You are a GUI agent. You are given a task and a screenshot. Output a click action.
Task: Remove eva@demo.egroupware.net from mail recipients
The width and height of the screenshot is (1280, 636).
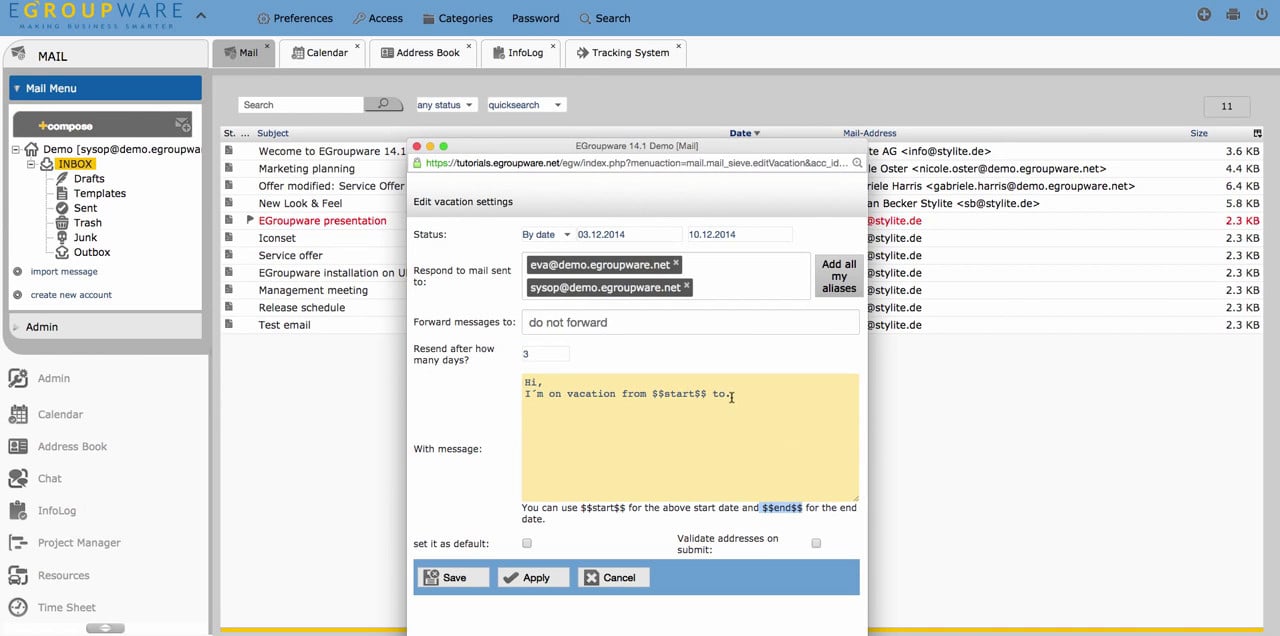coord(677,264)
